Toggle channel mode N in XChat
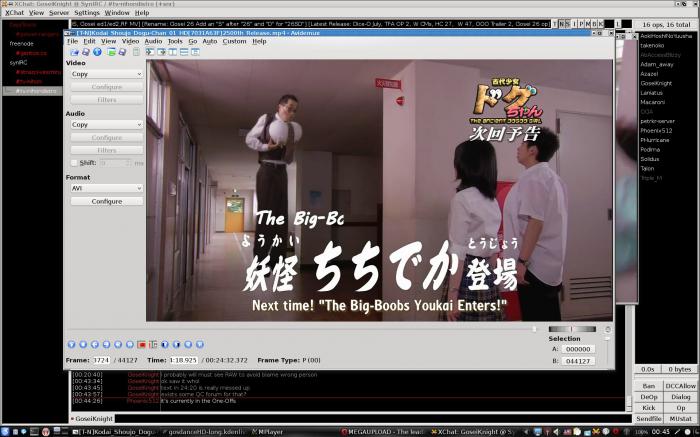Image resolution: width=700 pixels, height=437 pixels. 562,24
